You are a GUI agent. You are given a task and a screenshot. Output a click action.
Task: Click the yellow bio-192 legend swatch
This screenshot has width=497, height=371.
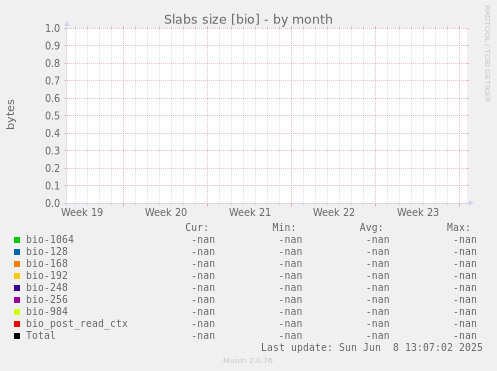[17, 276]
